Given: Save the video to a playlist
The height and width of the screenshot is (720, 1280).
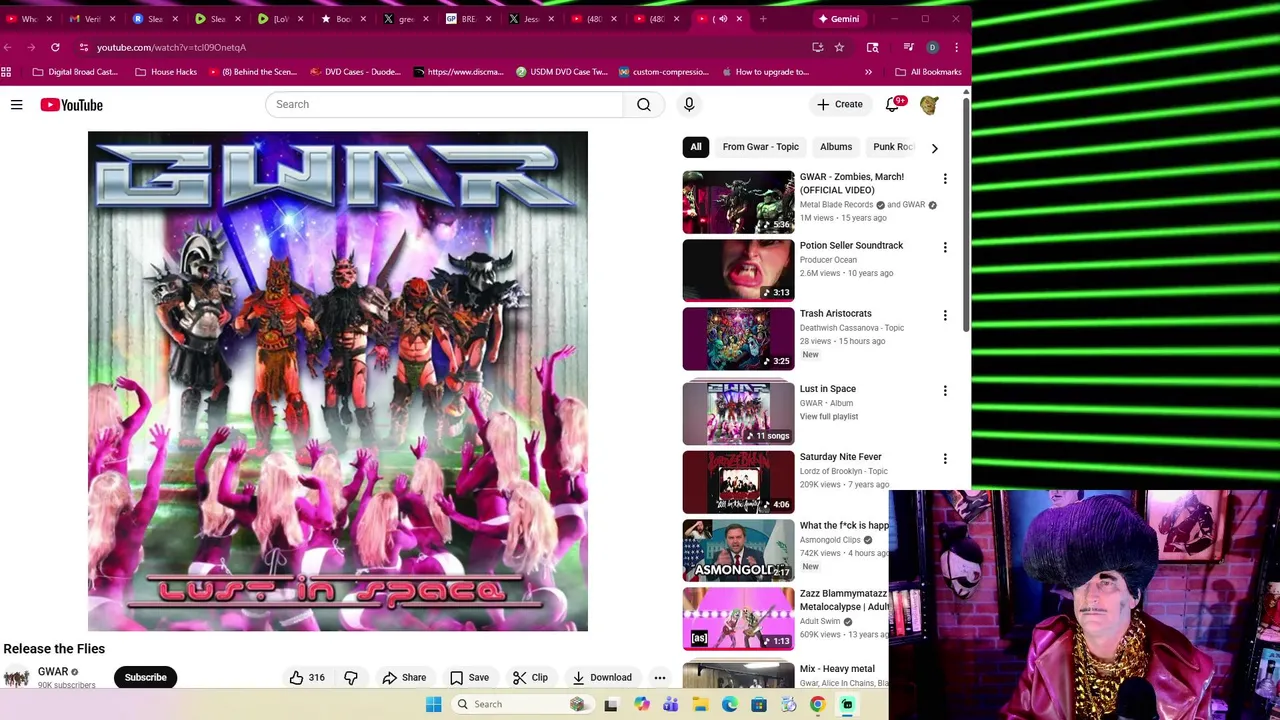Looking at the screenshot, I should click(469, 677).
